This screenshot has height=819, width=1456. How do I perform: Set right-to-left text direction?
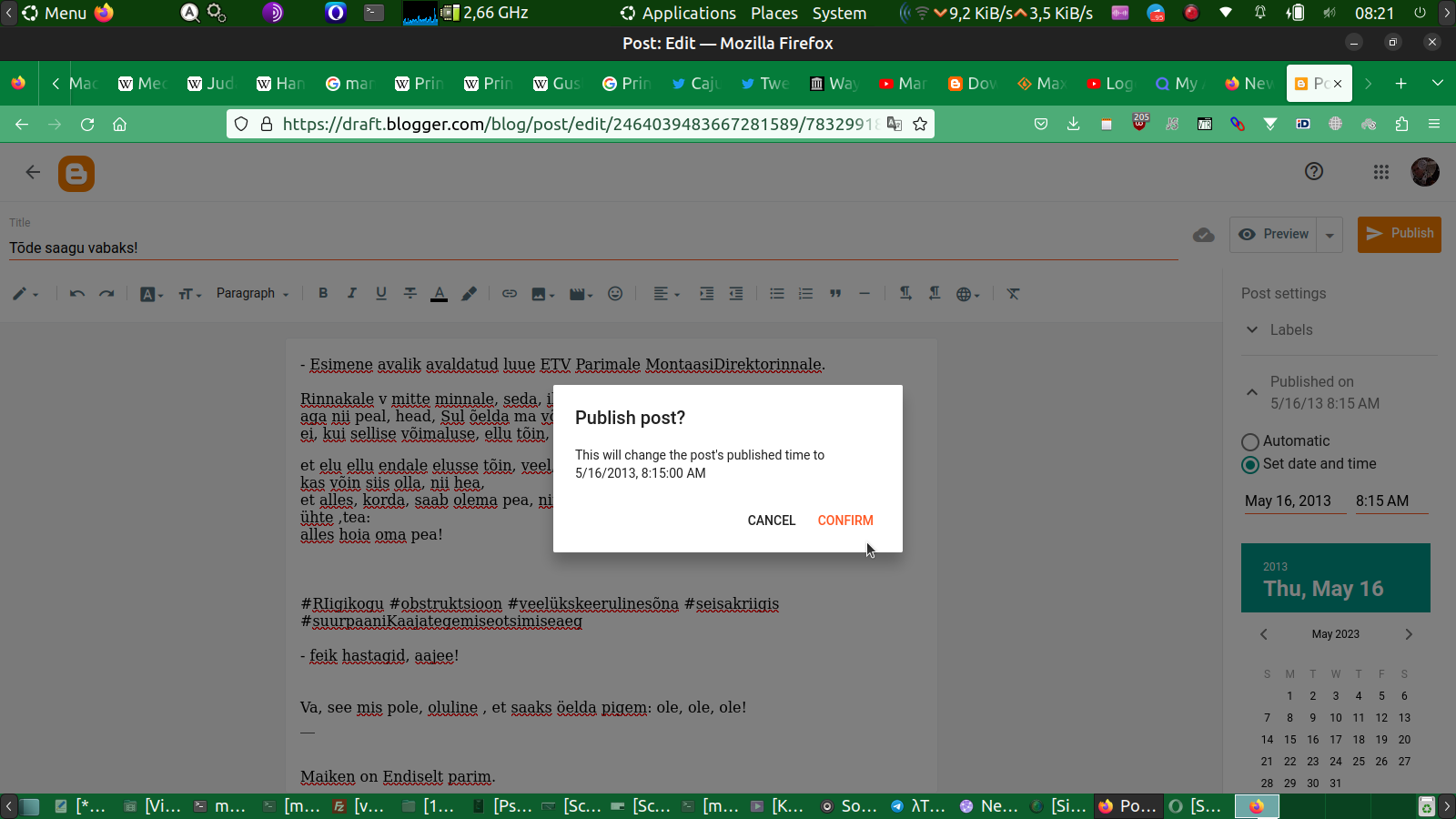tap(935, 293)
